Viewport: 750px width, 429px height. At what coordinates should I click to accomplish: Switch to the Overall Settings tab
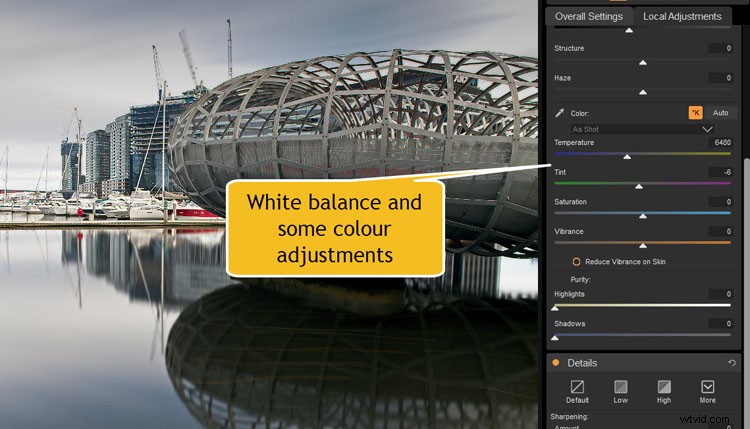(589, 16)
